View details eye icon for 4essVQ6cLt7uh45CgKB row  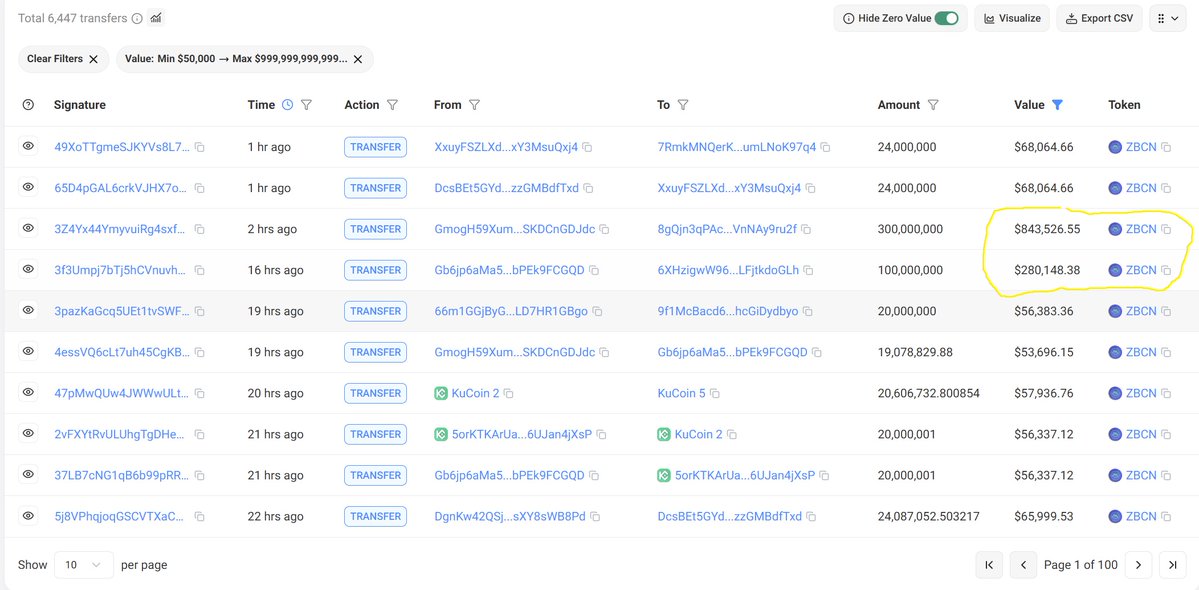pos(28,351)
